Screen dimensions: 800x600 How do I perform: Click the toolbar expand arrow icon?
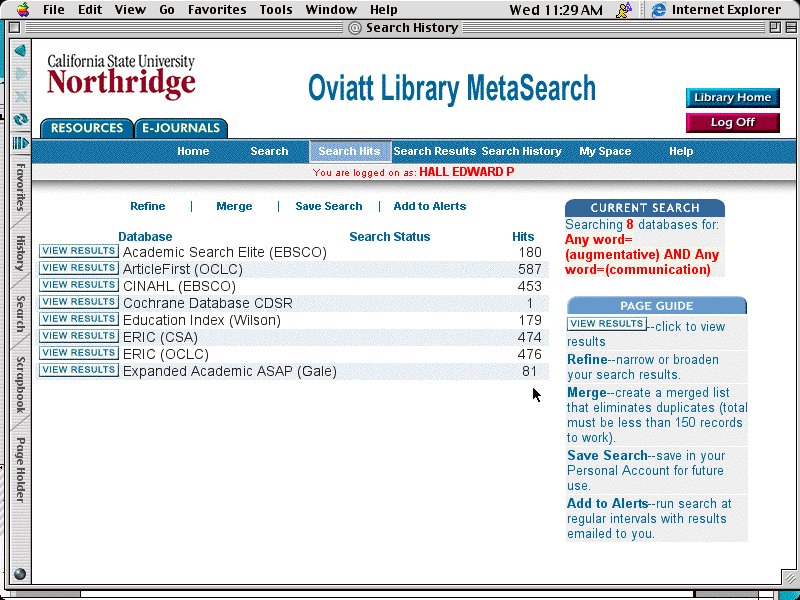click(x=20, y=143)
